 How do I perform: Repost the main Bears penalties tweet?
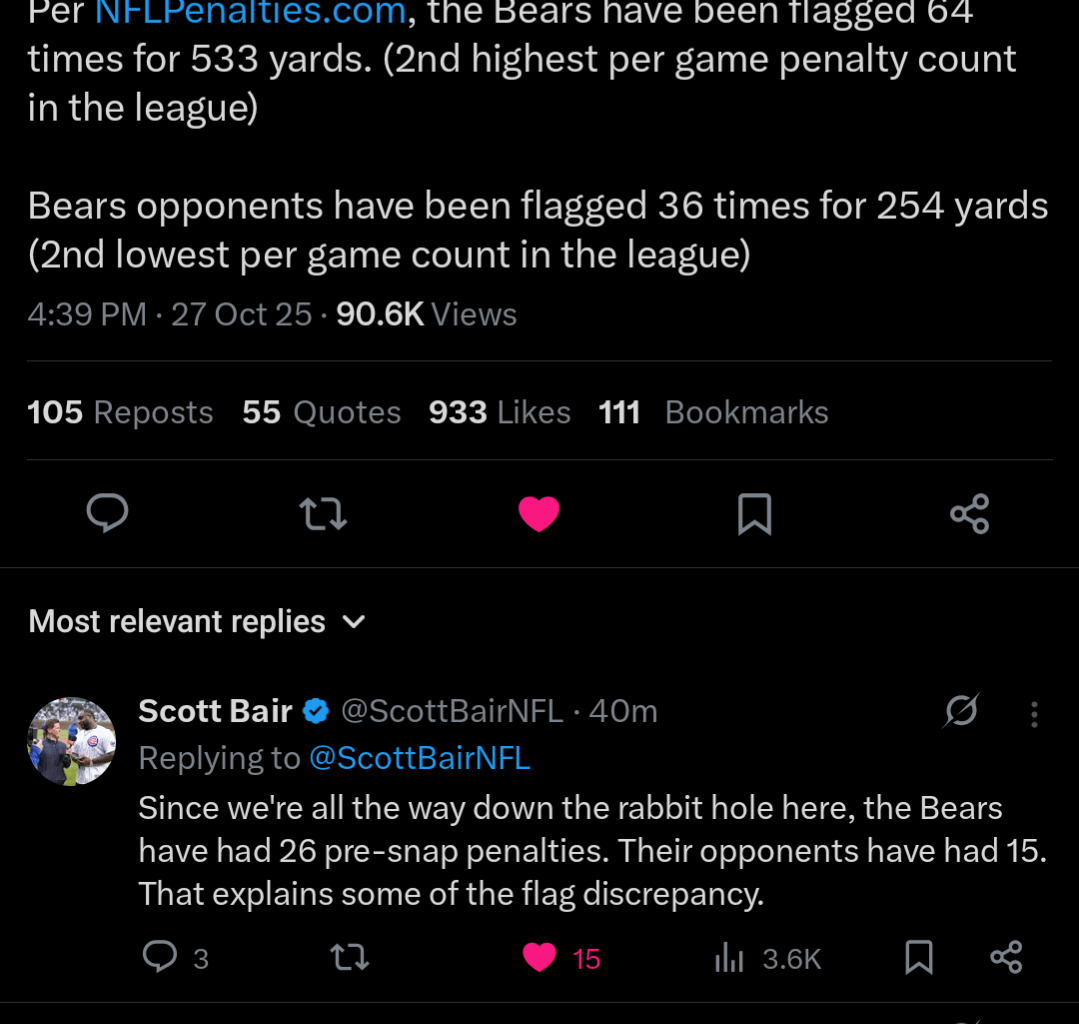coord(322,514)
